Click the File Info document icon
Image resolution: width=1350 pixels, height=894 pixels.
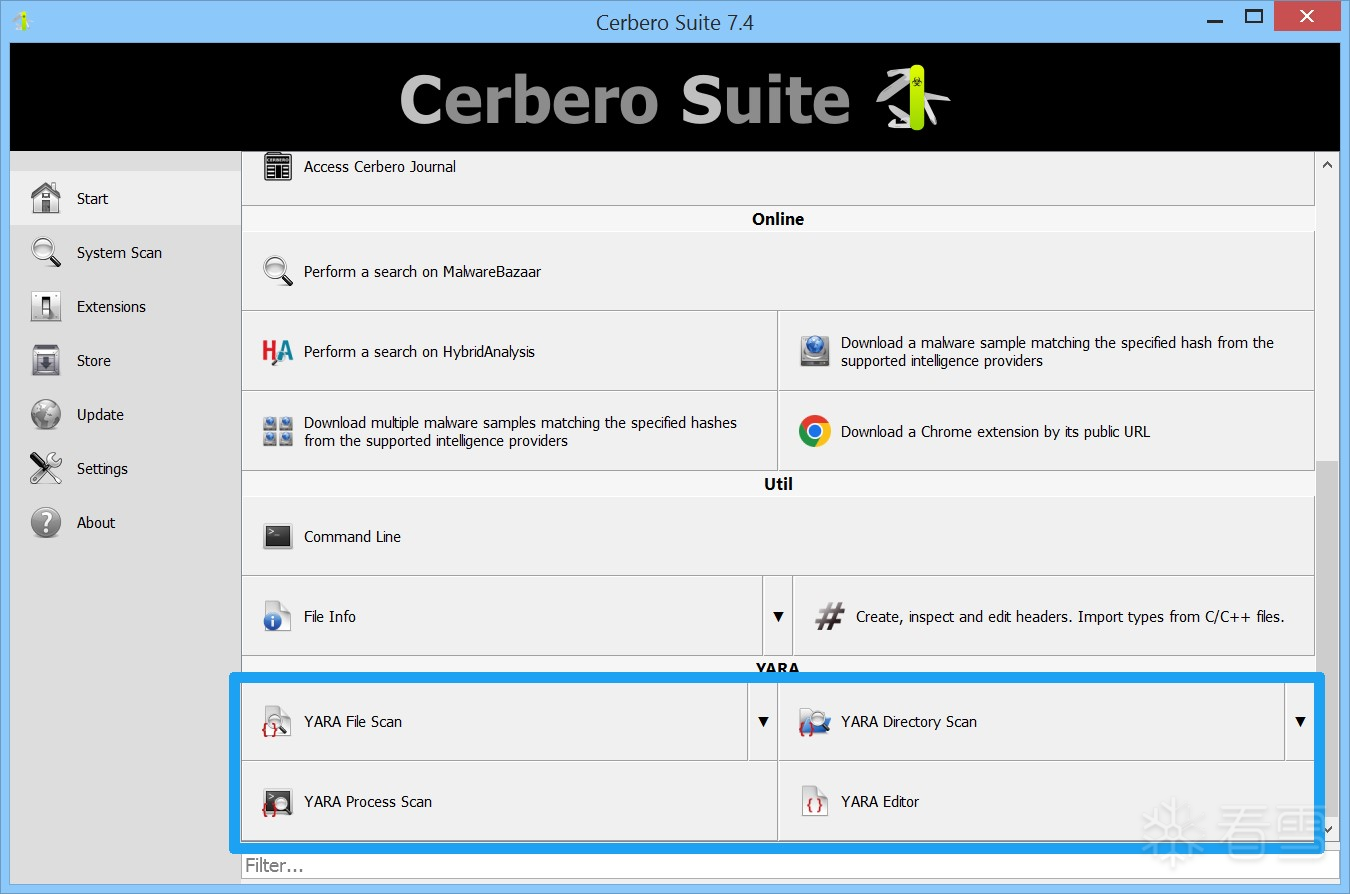click(x=277, y=616)
